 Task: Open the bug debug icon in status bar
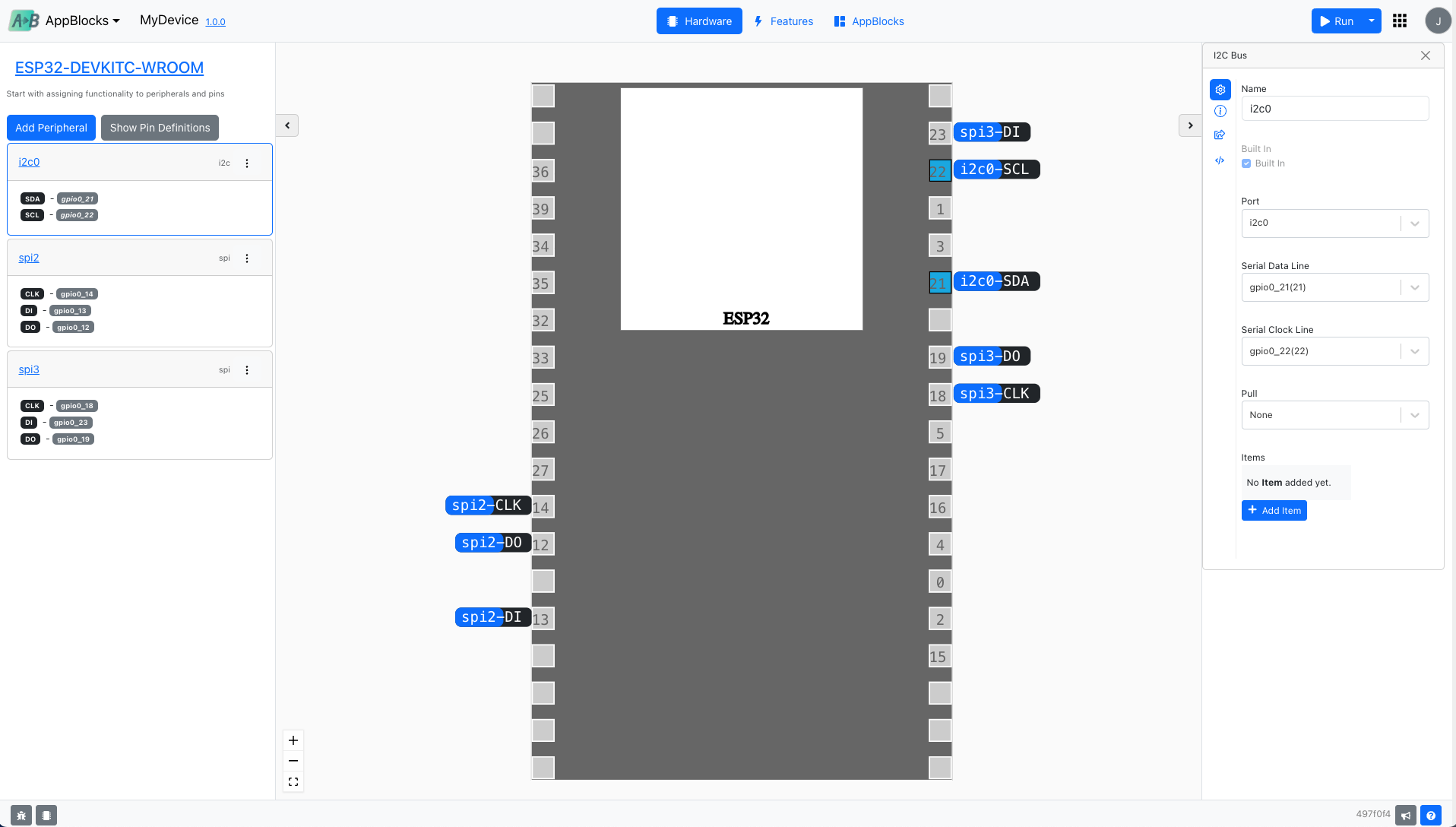[x=21, y=815]
